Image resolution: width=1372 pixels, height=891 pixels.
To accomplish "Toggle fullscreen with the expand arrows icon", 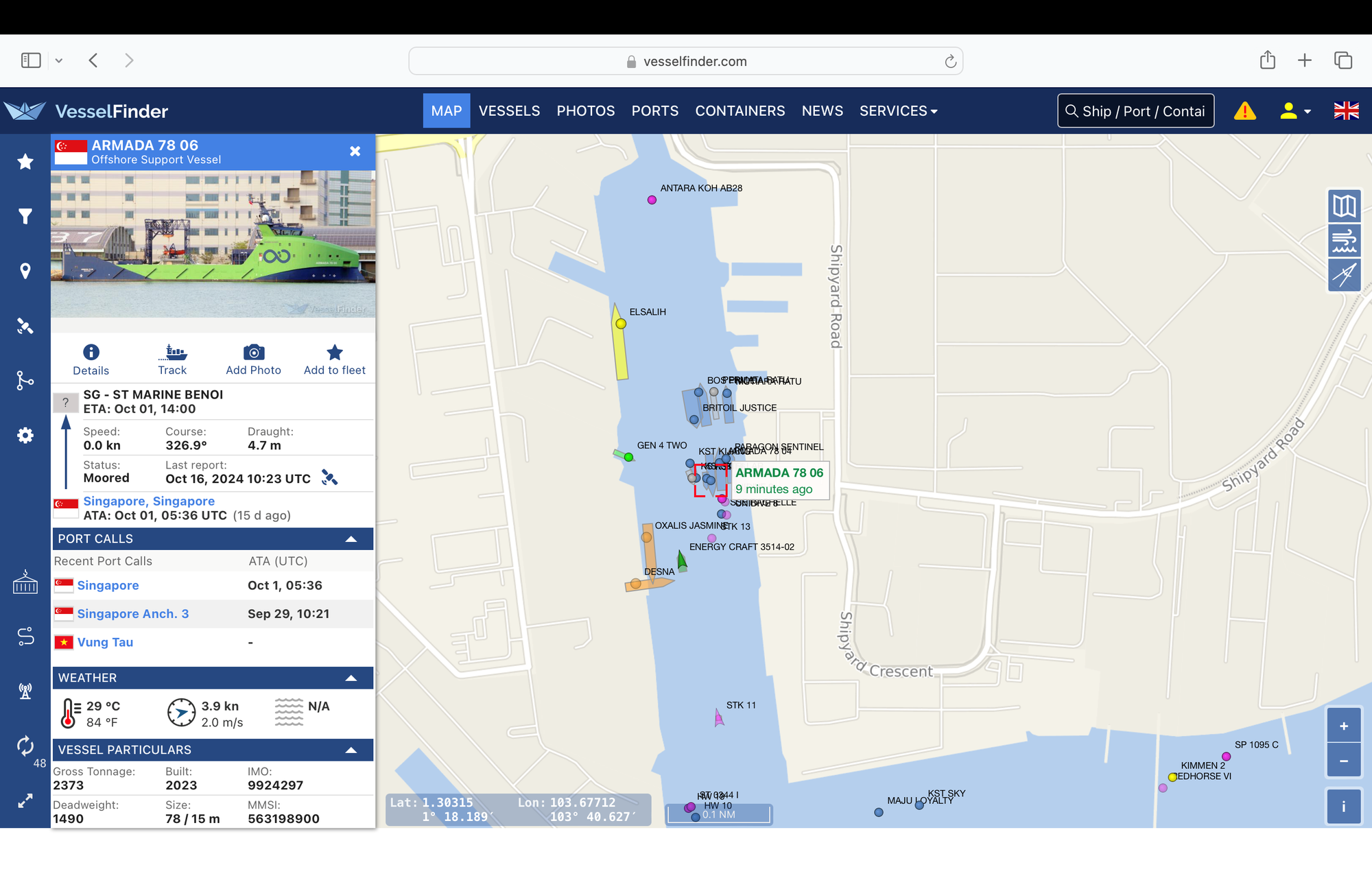I will tap(25, 800).
